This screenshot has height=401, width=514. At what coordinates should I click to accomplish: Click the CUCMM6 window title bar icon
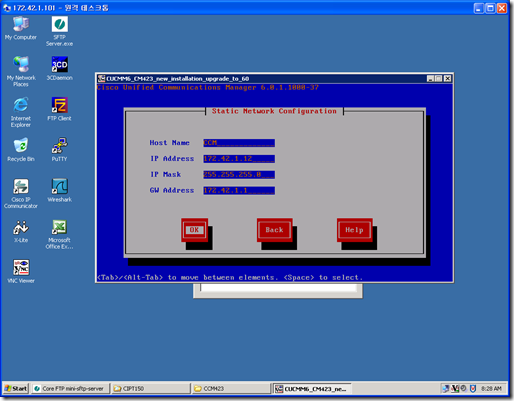click(101, 79)
